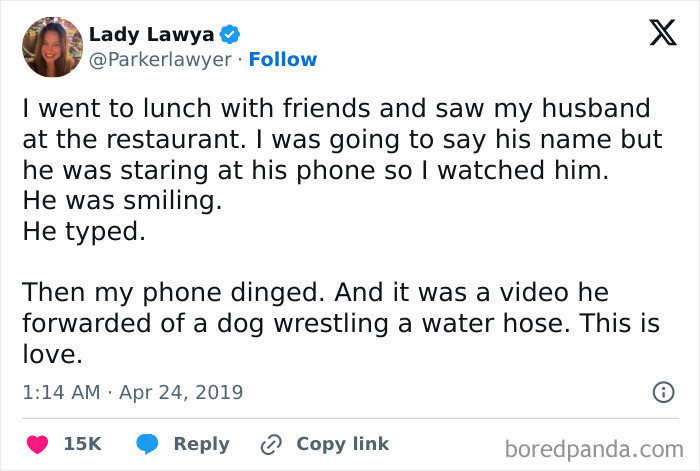700x471 pixels.
Task: Click the chain link copy icon
Action: (x=271, y=444)
